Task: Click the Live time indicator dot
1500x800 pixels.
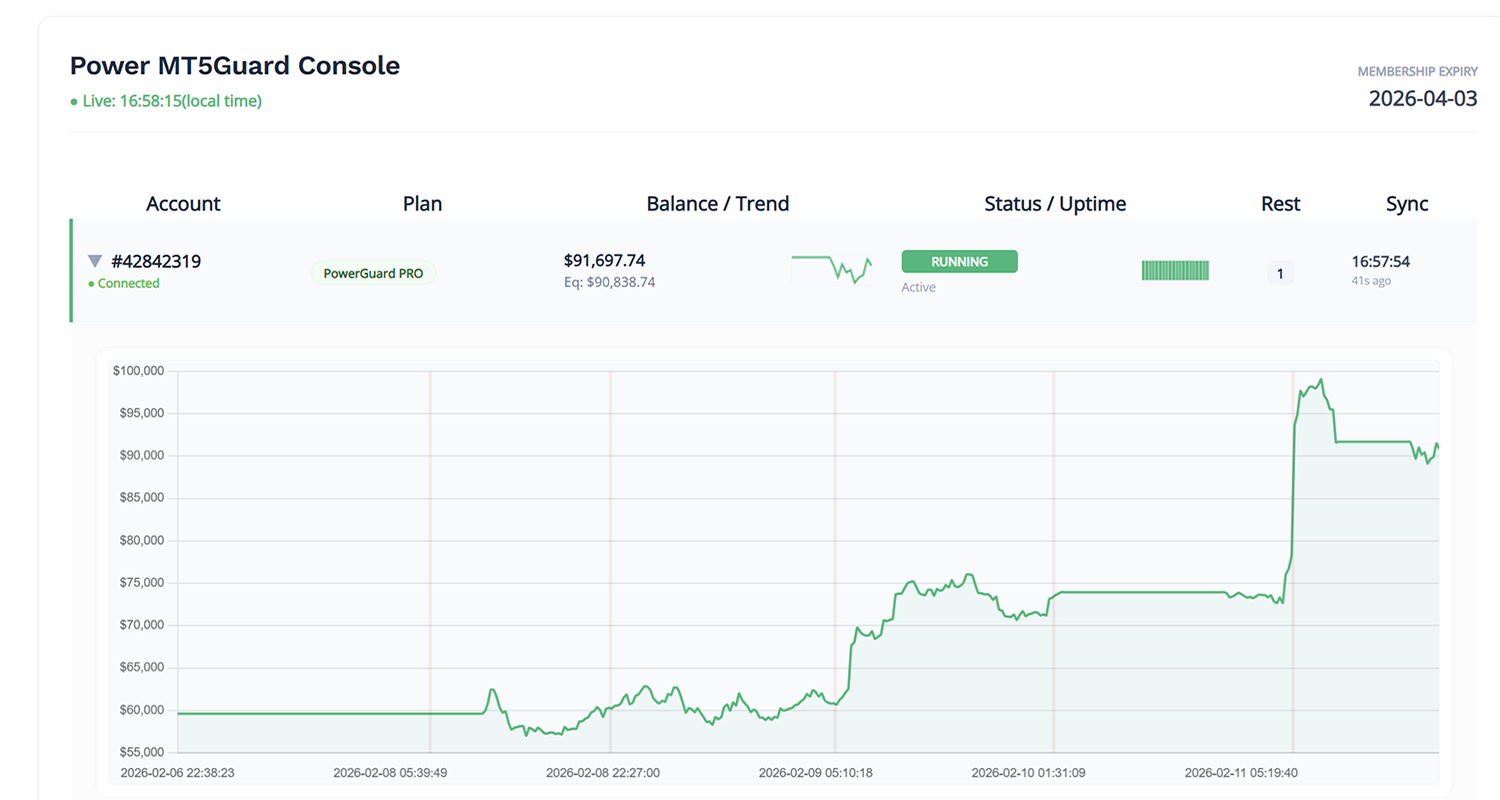Action: click(x=73, y=102)
